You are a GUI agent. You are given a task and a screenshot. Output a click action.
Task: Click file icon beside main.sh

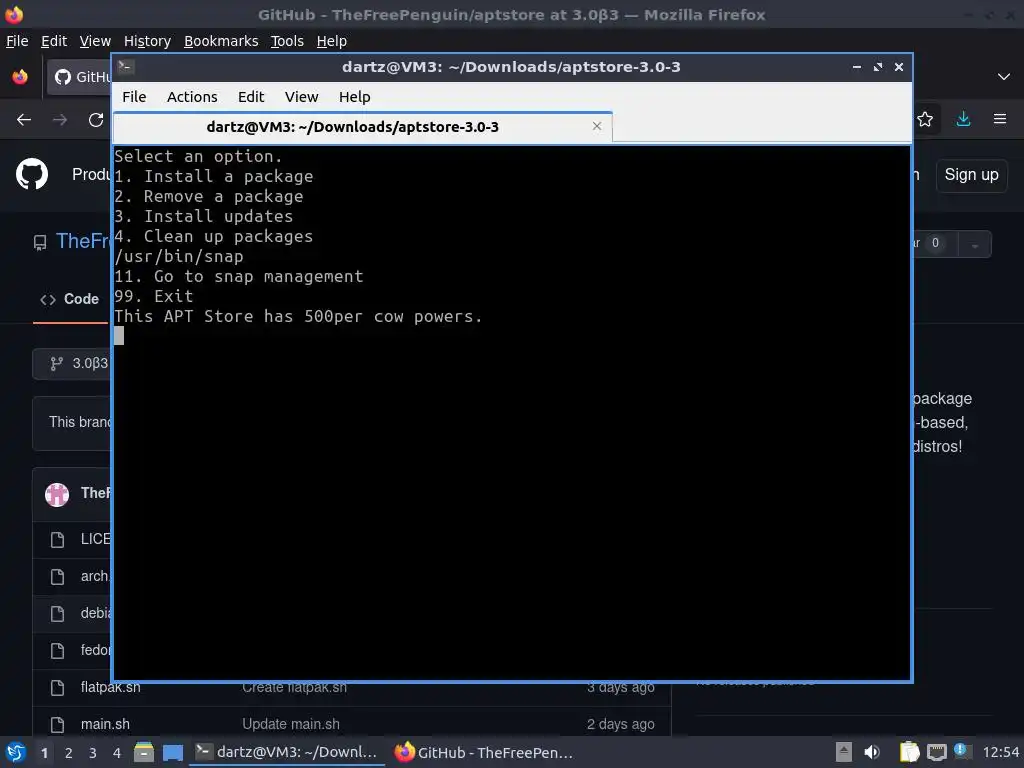[57, 725]
